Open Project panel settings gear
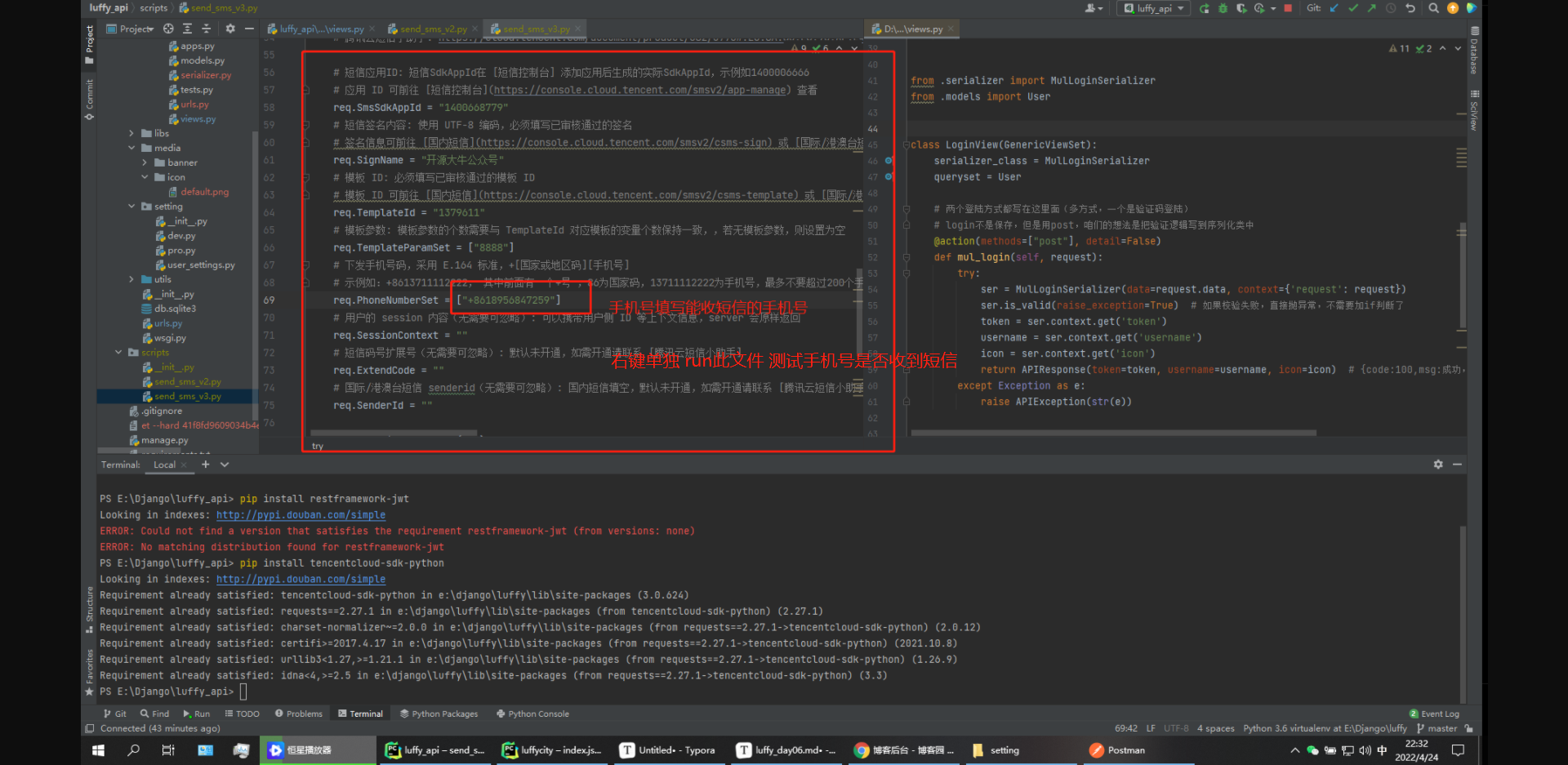 click(230, 29)
